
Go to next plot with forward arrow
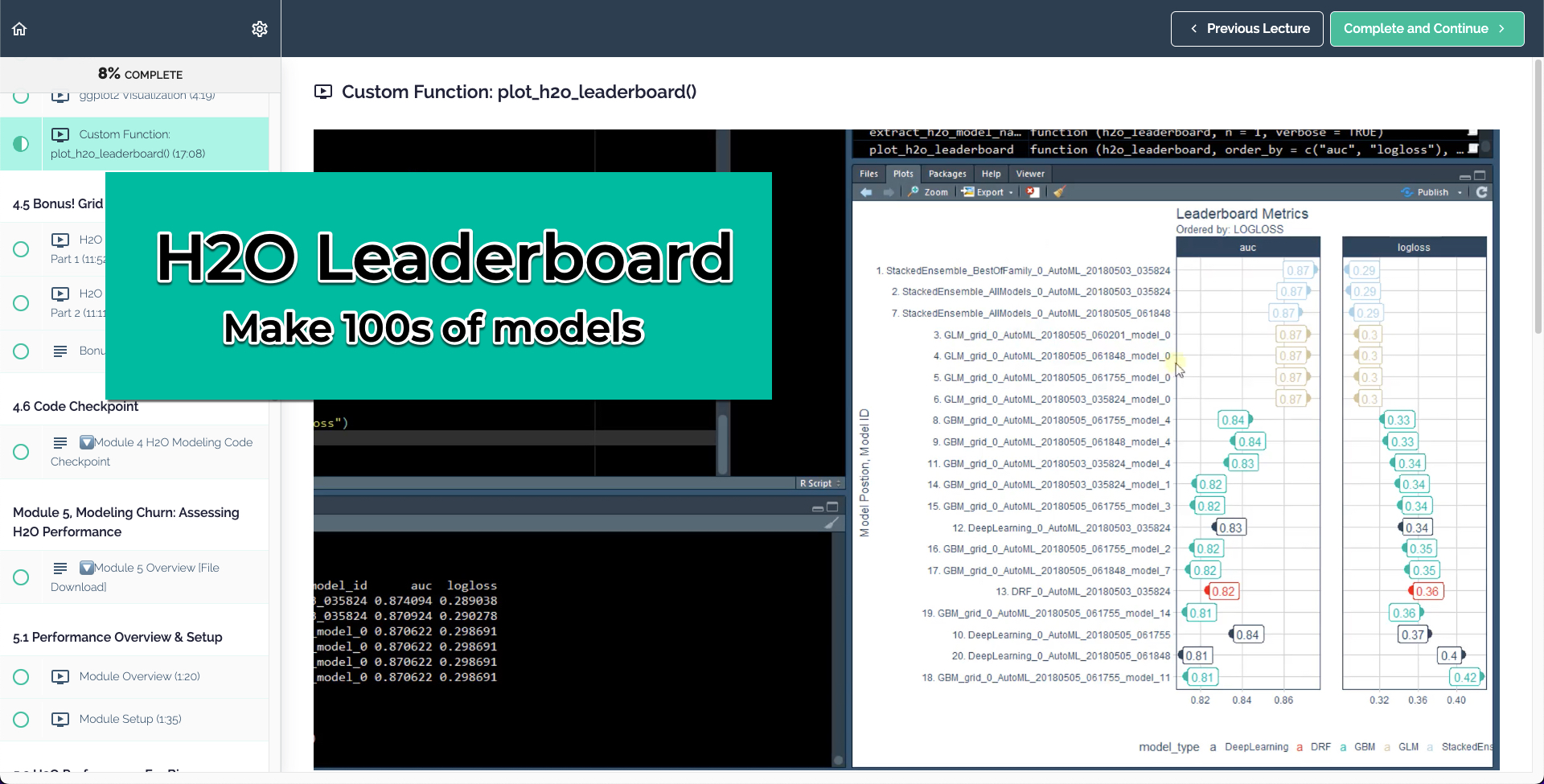tap(888, 192)
